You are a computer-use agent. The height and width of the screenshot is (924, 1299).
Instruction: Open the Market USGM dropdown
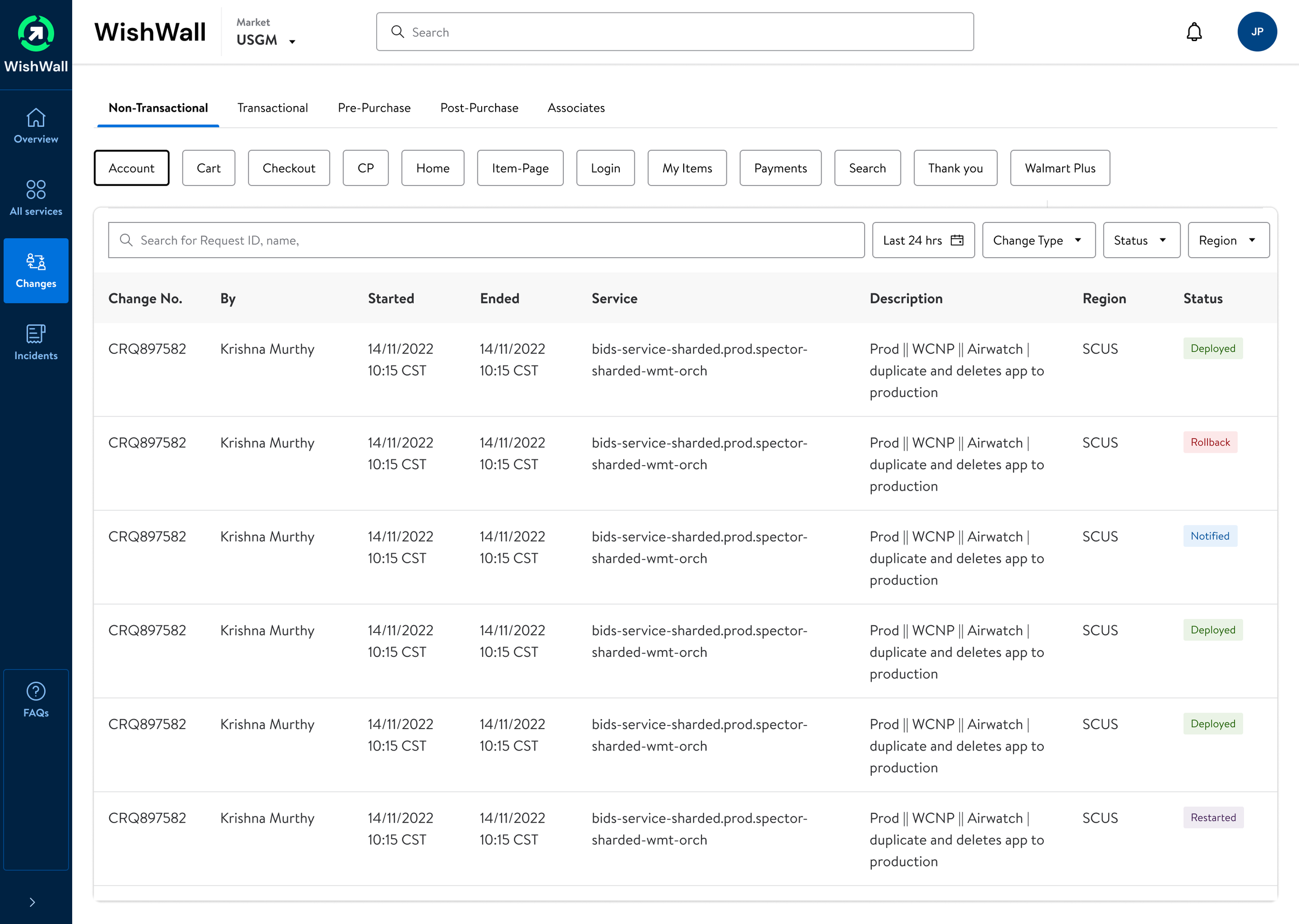(266, 40)
